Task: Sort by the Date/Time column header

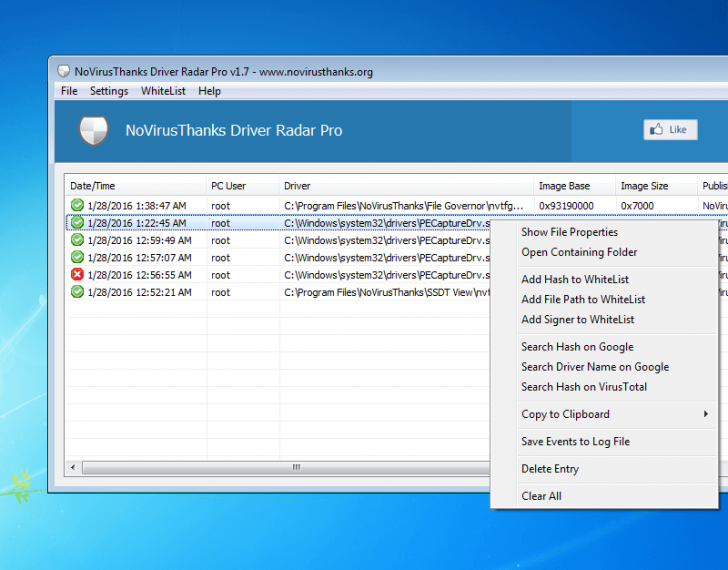Action: point(136,186)
